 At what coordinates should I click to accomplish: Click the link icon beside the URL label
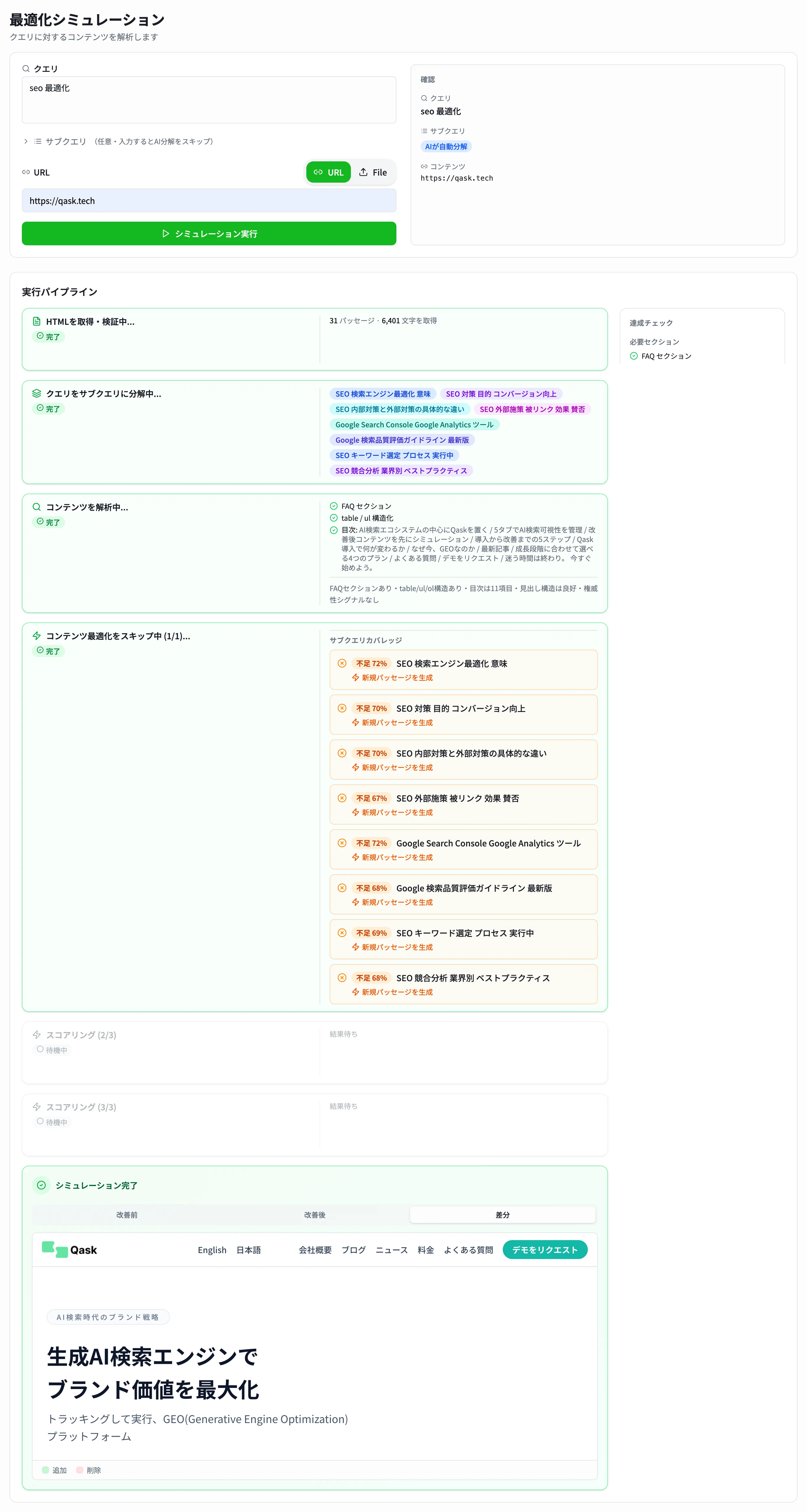26,172
